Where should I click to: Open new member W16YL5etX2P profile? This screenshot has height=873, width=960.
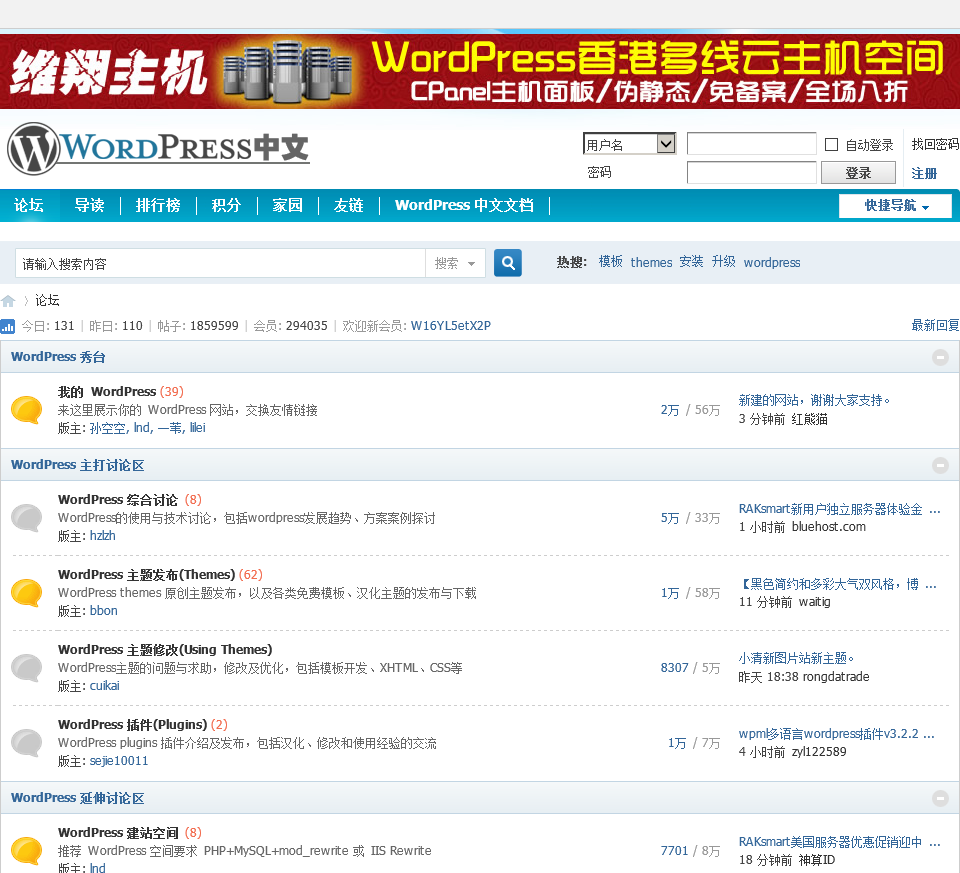coord(451,326)
